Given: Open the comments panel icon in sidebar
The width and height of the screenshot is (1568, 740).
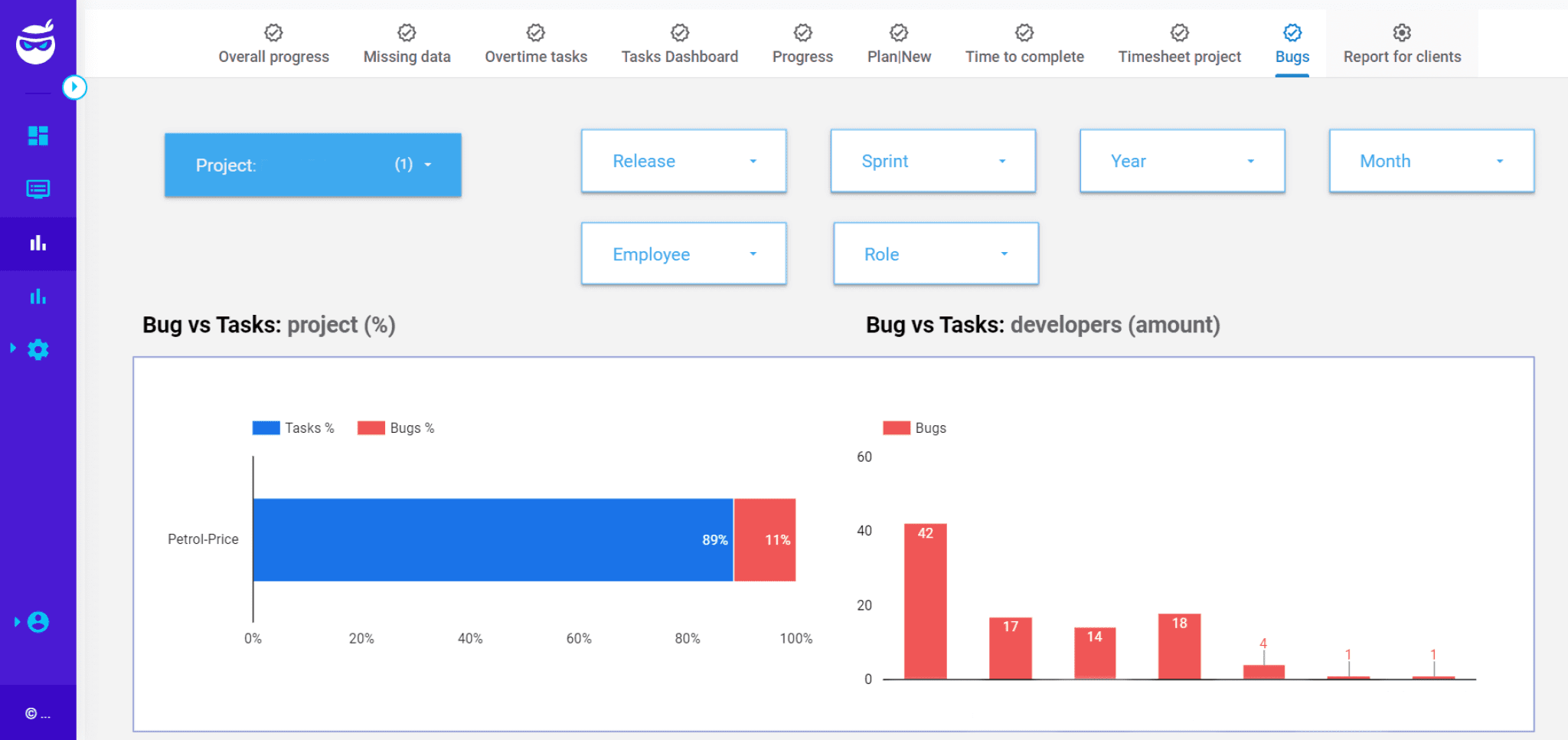Looking at the screenshot, I should (x=38, y=188).
